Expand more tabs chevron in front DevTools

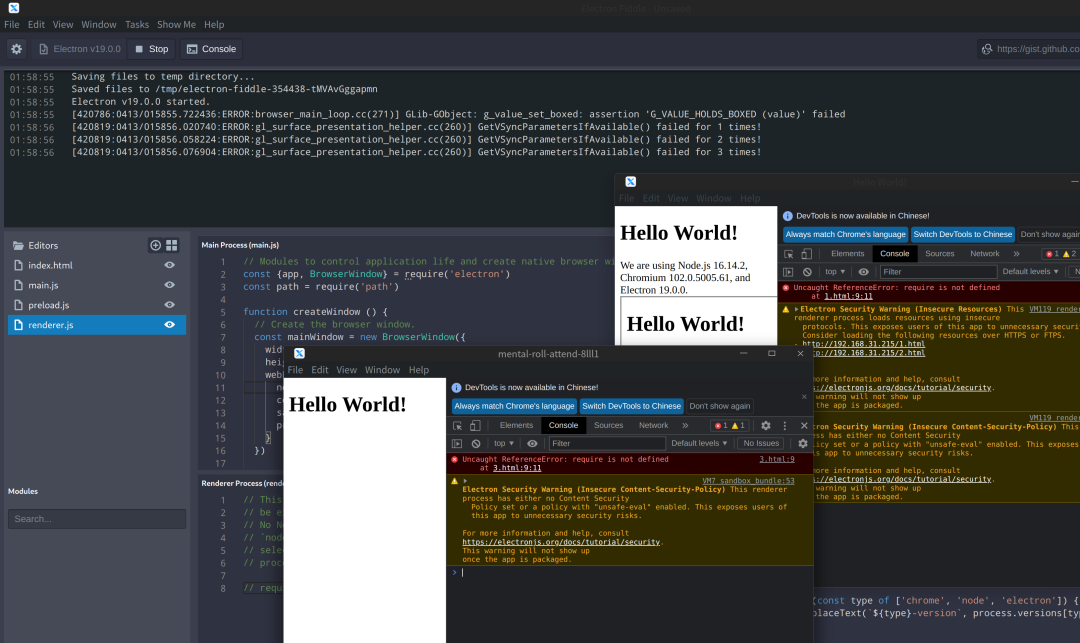[685, 425]
